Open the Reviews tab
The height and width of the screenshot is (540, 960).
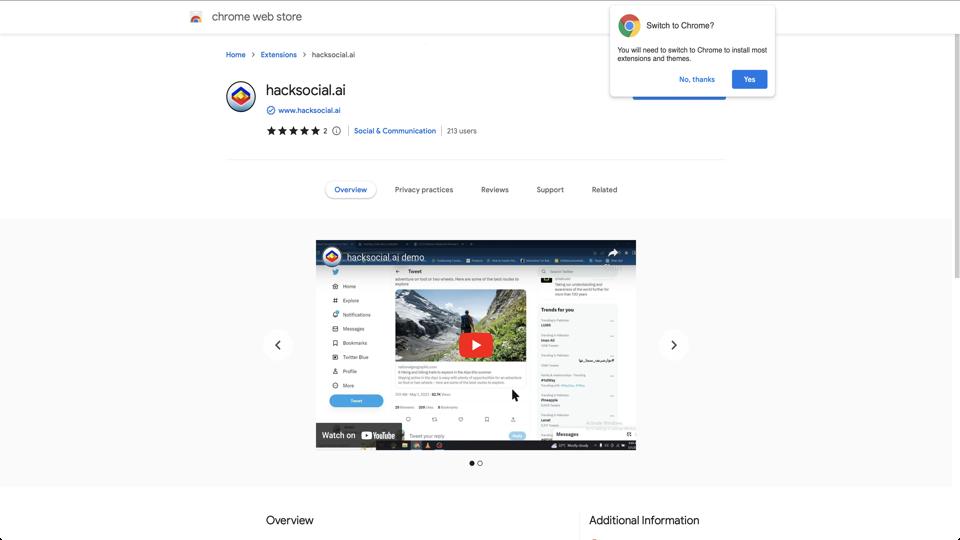[494, 190]
